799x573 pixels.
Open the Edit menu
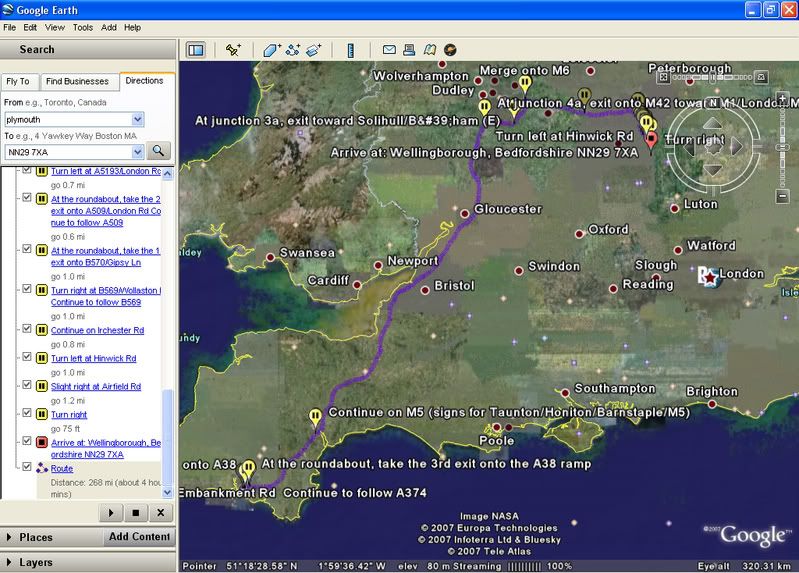coord(30,28)
